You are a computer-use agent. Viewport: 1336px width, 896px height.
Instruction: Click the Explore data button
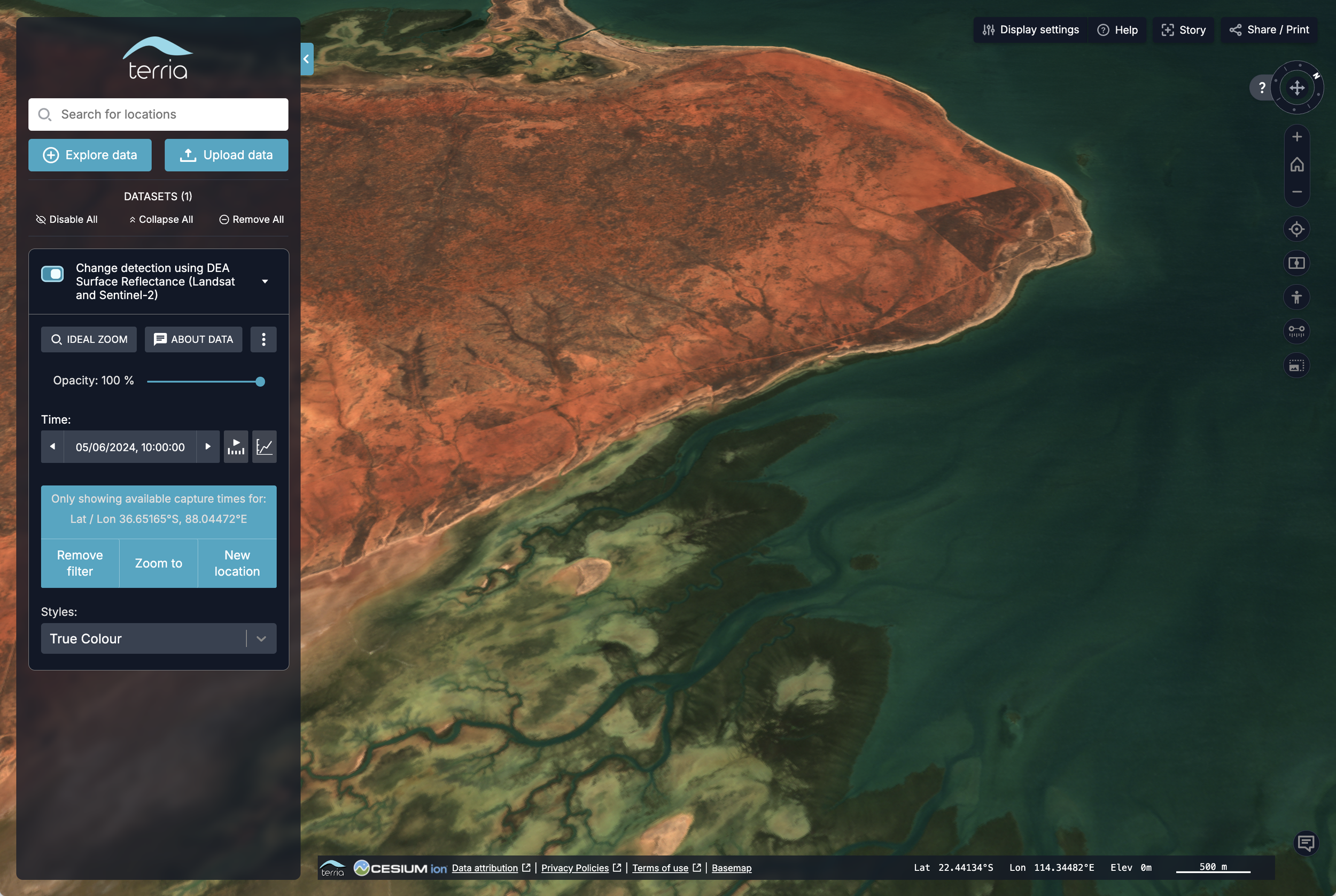pyautogui.click(x=90, y=155)
